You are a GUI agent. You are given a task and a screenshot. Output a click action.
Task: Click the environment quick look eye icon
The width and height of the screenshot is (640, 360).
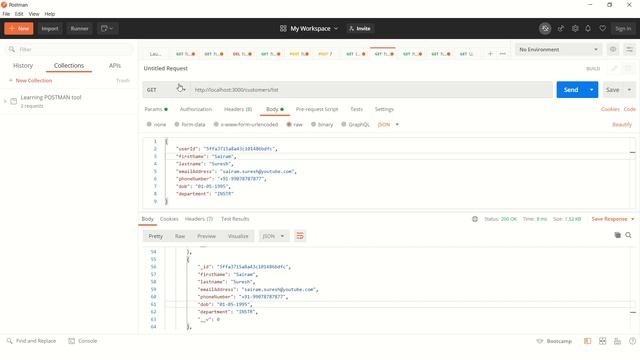(x=613, y=49)
